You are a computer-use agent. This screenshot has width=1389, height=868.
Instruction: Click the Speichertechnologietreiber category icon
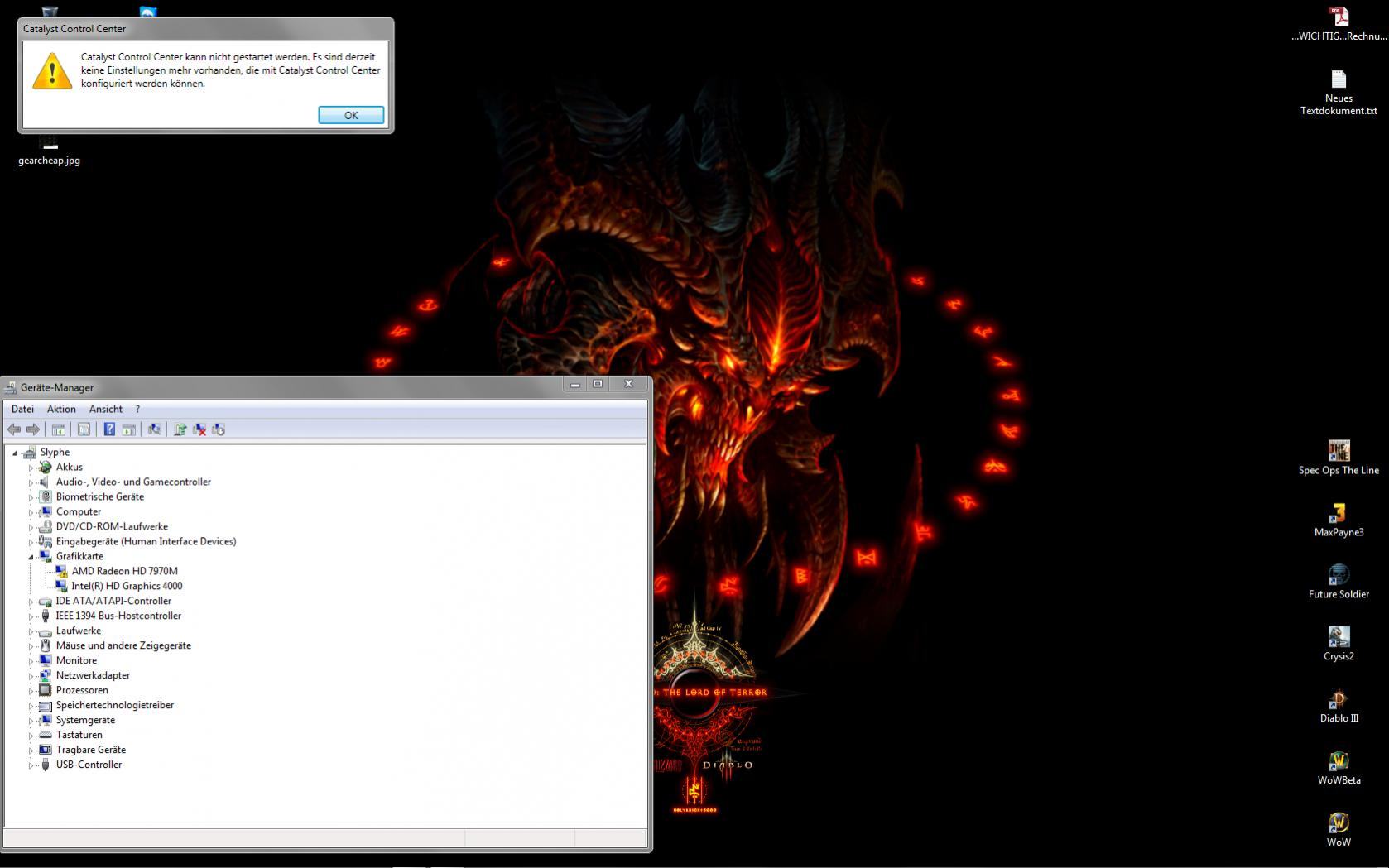click(x=46, y=705)
